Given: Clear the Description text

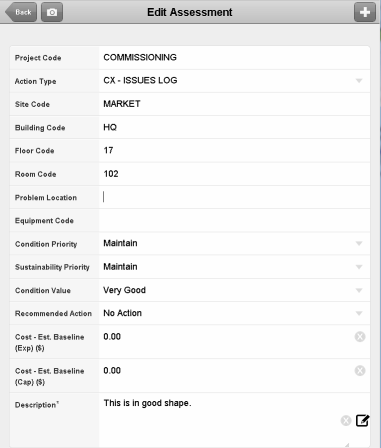Looking at the screenshot, I should click(346, 421).
